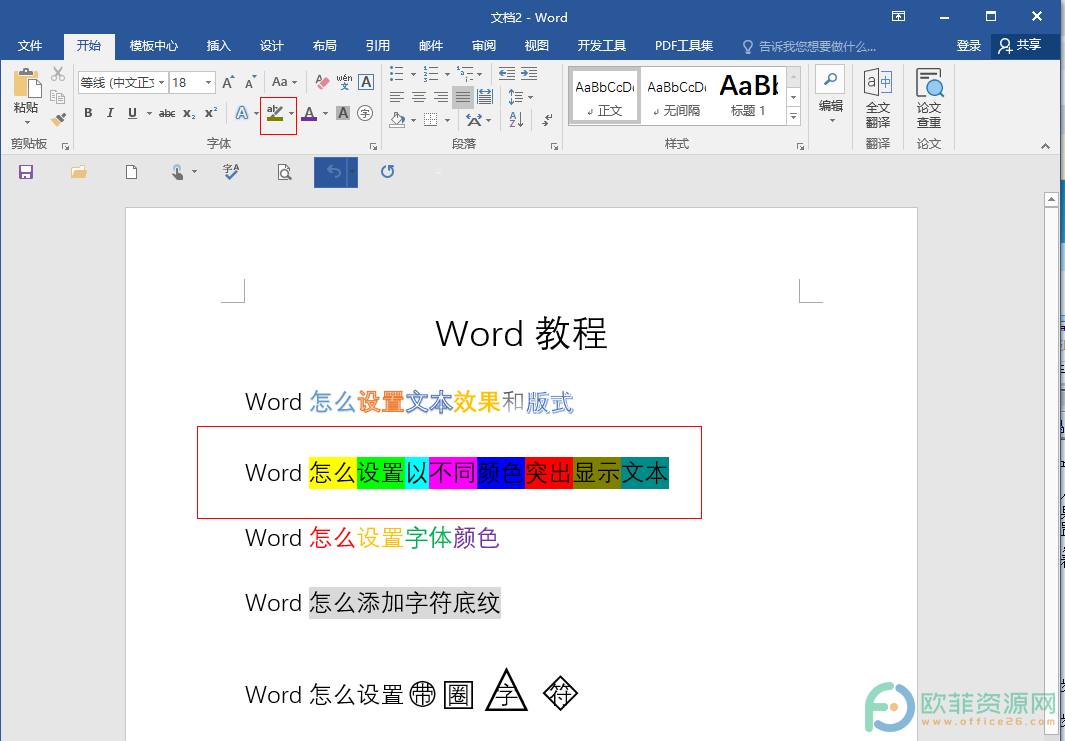Screen dimensions: 1065x741
Task: Show paragraph marks and formatting symbols
Action: click(x=547, y=120)
